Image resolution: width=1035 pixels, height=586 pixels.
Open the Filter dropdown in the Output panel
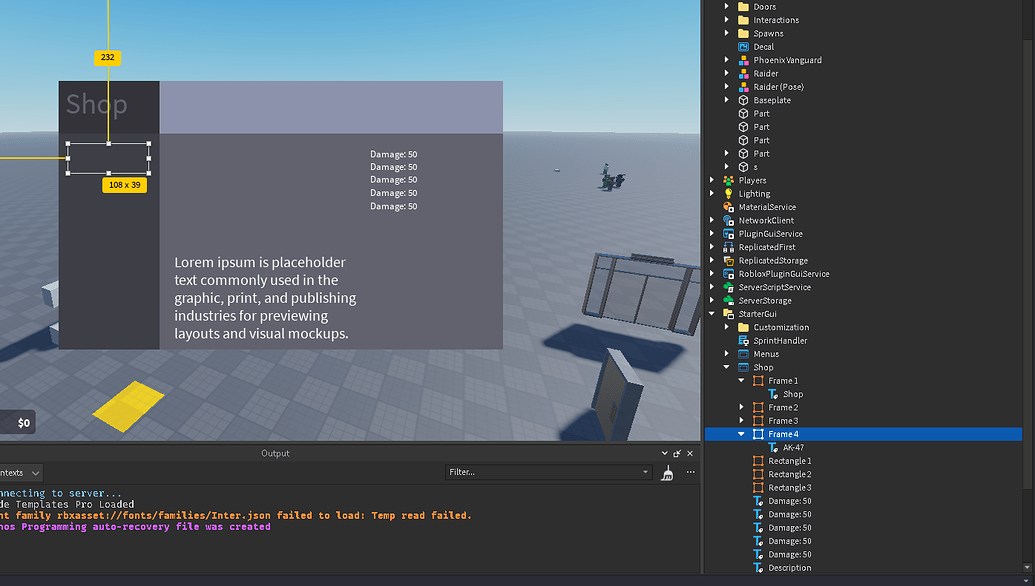click(644, 472)
